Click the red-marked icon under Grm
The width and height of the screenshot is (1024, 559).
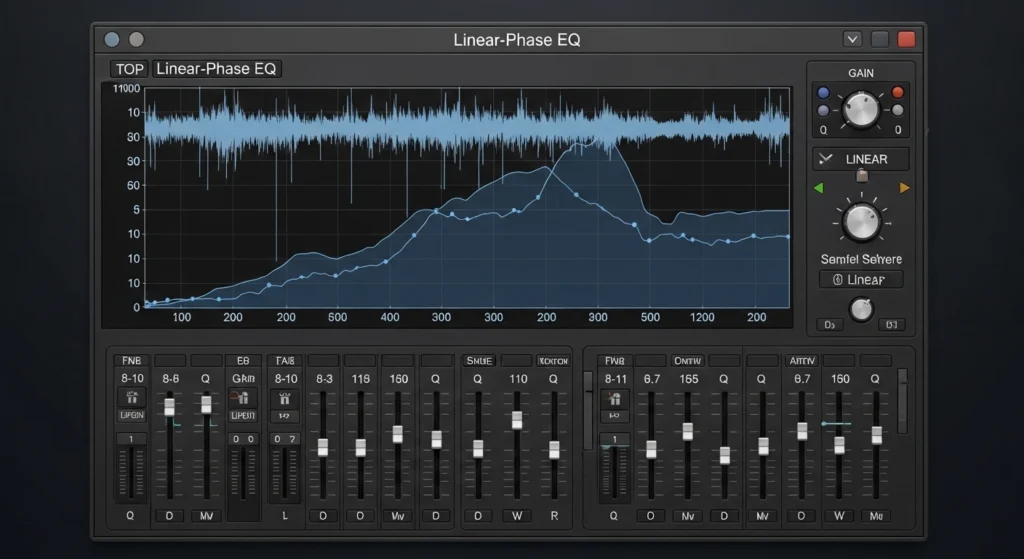[x=242, y=397]
